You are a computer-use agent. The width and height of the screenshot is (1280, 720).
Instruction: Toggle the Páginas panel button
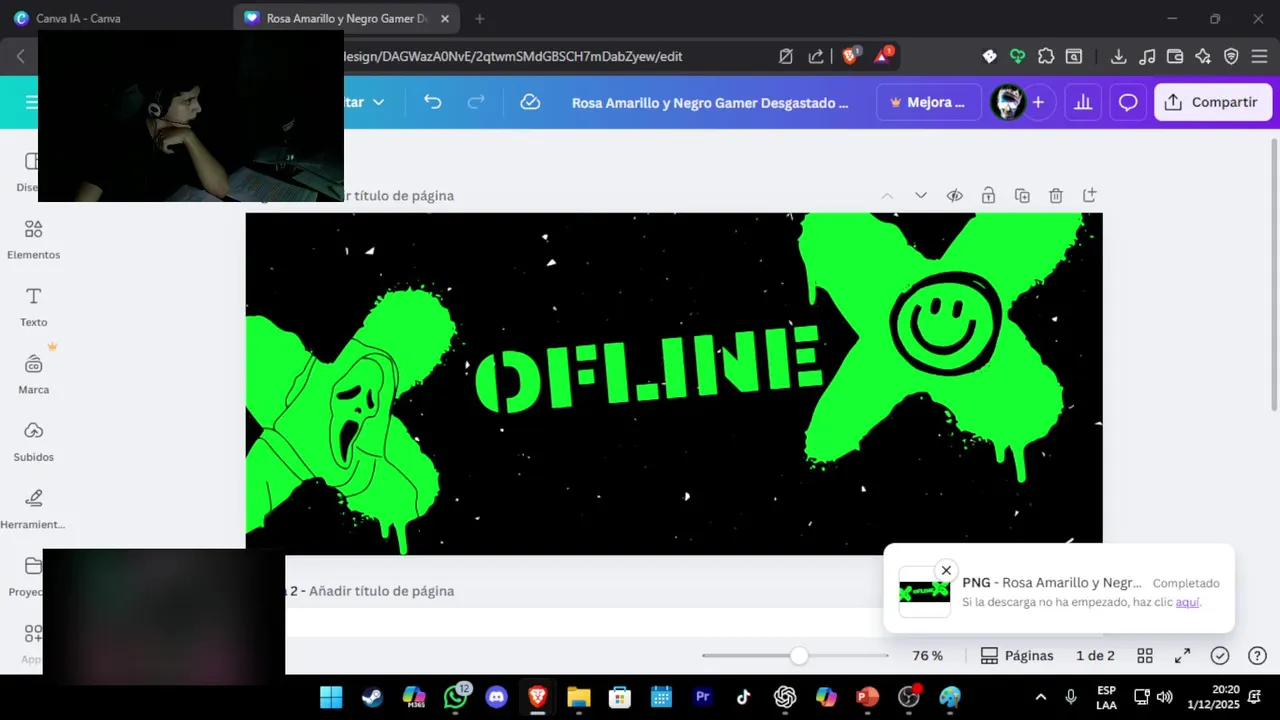tap(1017, 656)
